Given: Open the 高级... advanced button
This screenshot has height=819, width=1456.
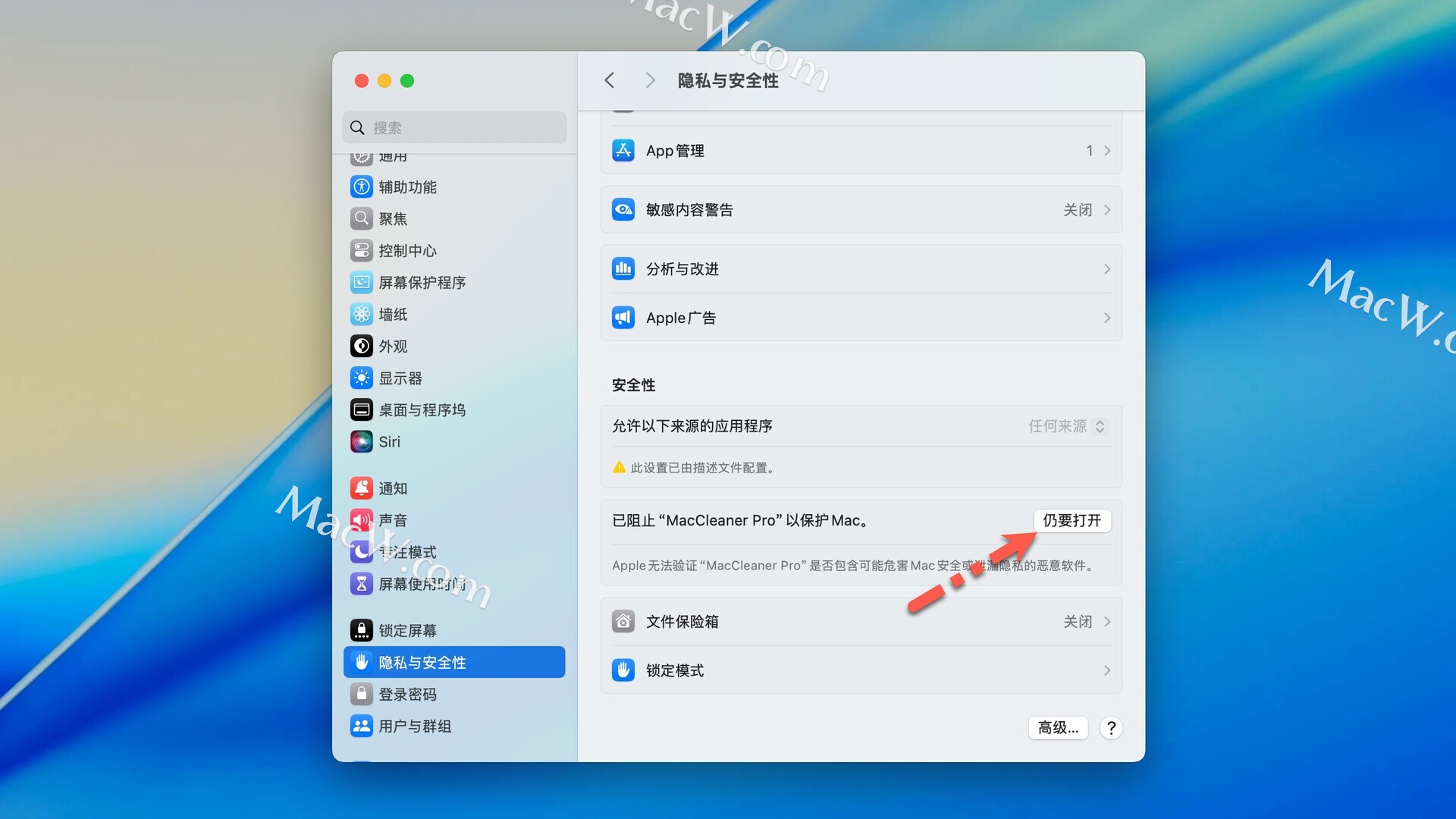Looking at the screenshot, I should [x=1058, y=728].
